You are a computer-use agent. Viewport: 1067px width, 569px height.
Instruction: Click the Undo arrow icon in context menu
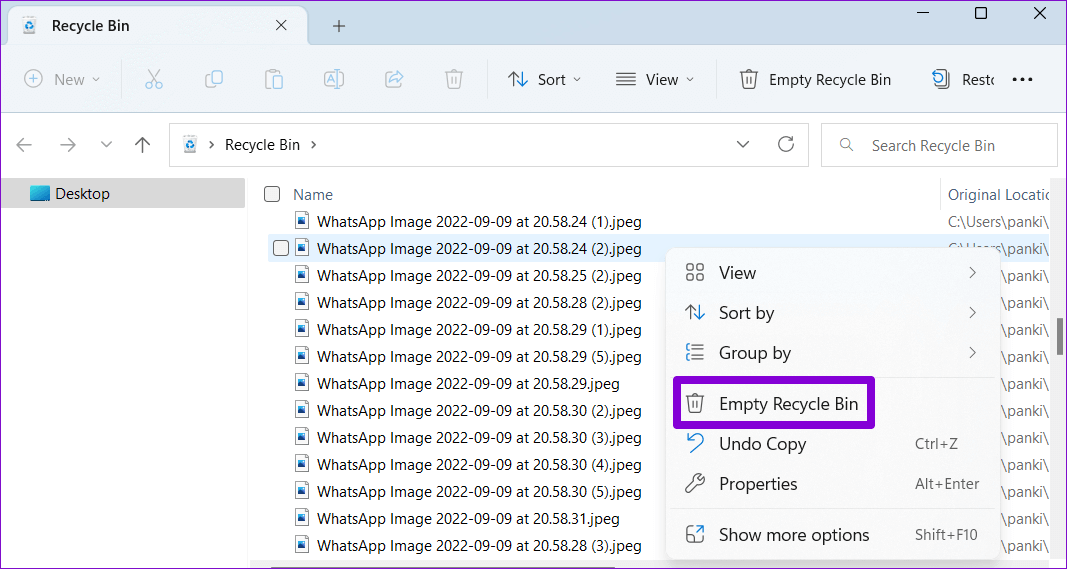(695, 444)
